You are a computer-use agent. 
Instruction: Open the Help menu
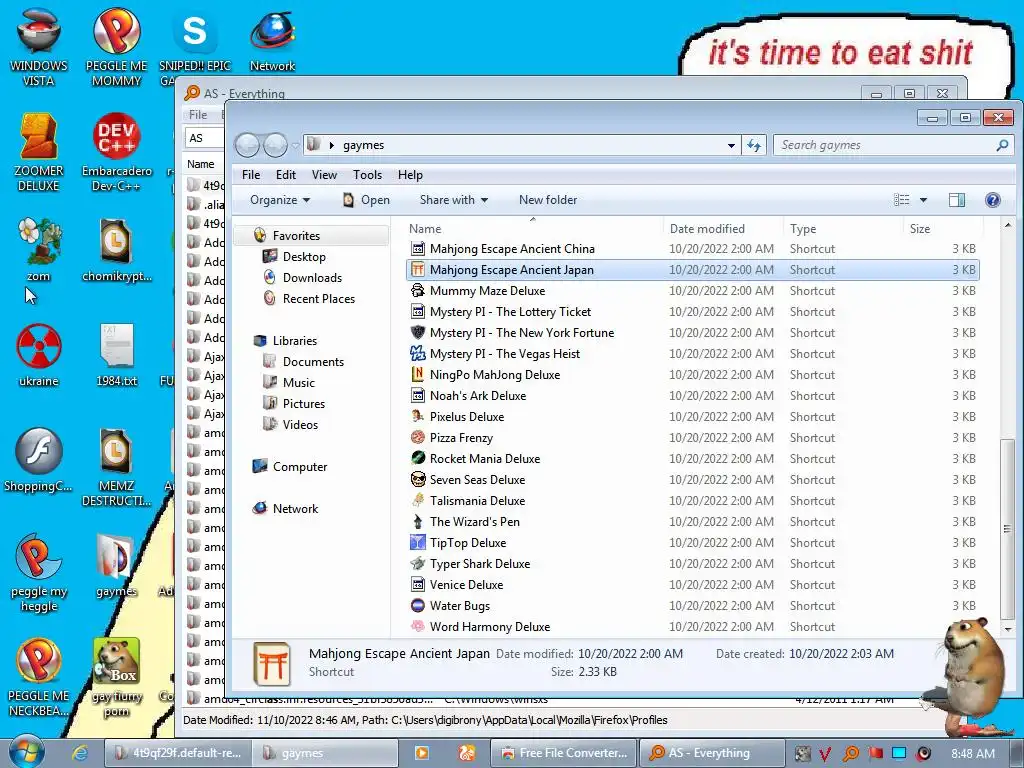(x=410, y=175)
